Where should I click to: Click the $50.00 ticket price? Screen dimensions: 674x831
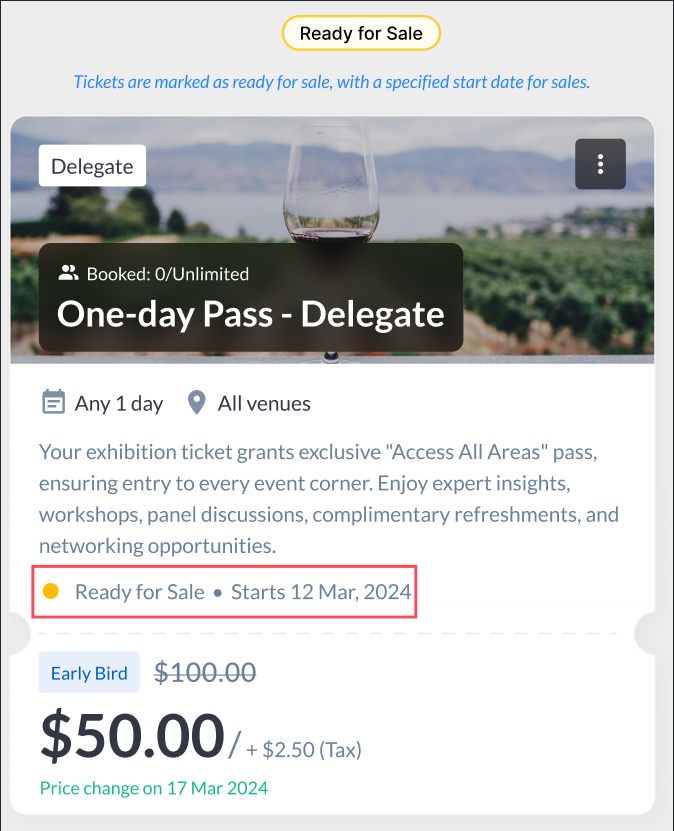coord(132,736)
